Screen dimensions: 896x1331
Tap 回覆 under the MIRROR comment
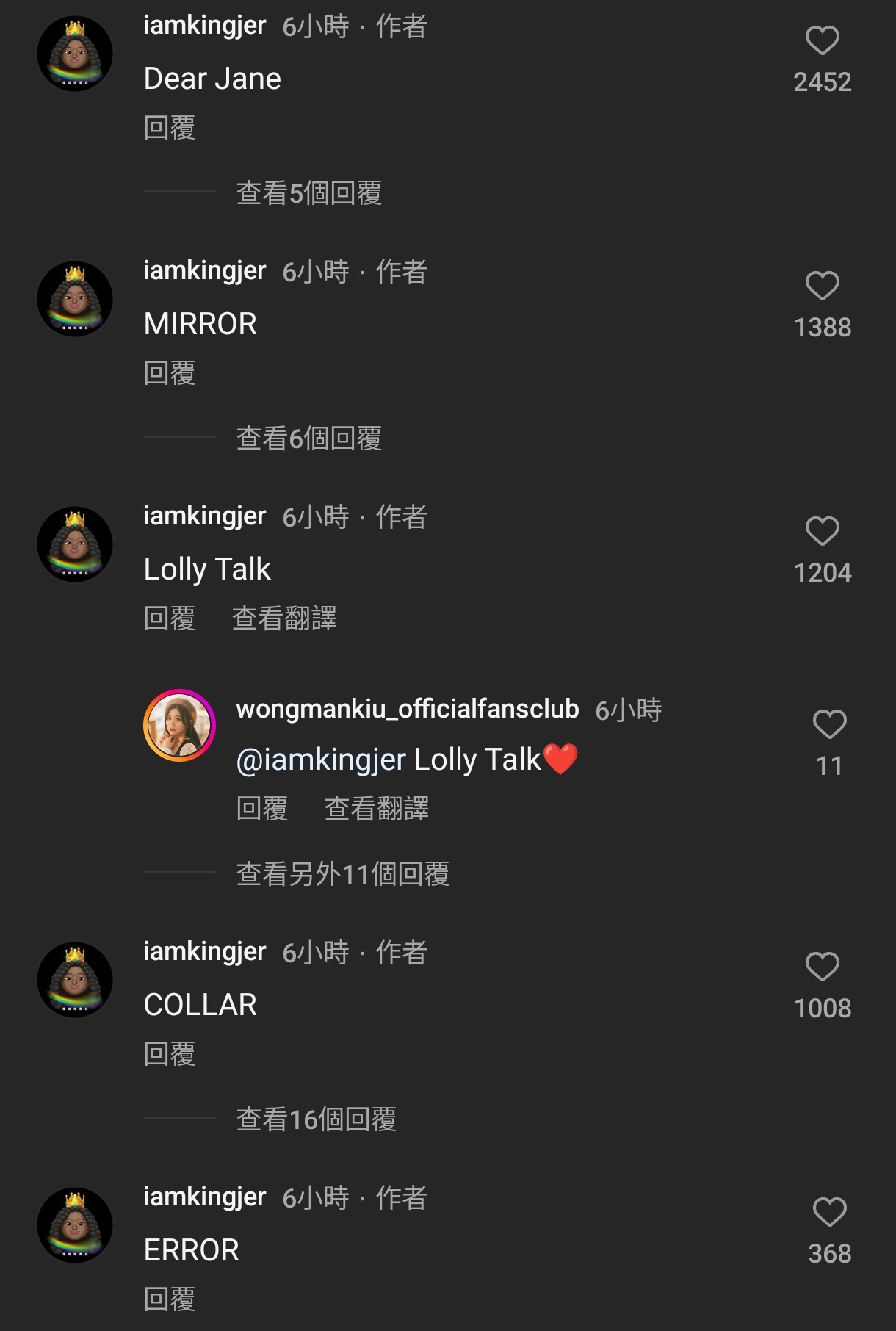(170, 373)
